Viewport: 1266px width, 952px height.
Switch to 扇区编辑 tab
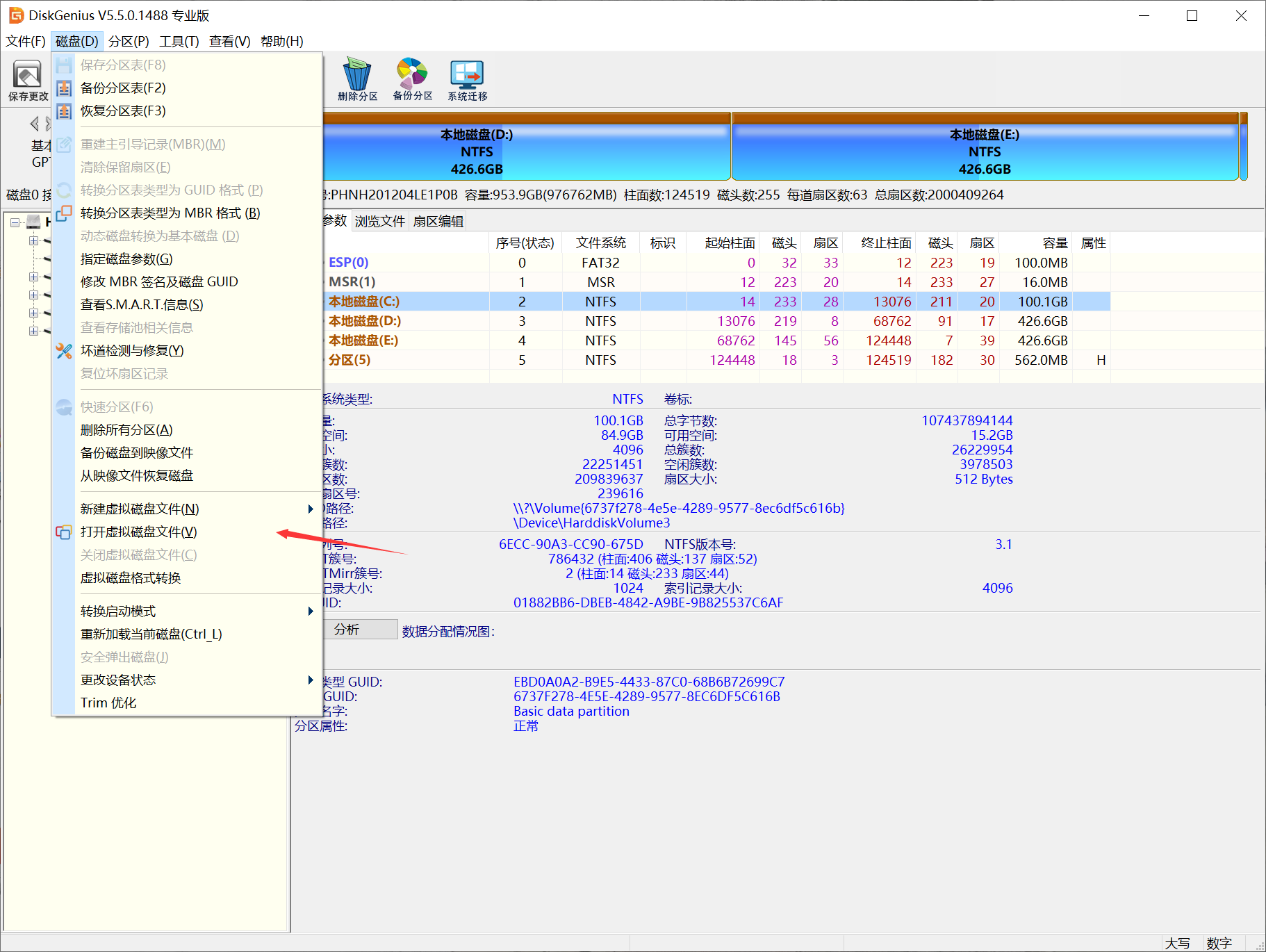click(438, 221)
